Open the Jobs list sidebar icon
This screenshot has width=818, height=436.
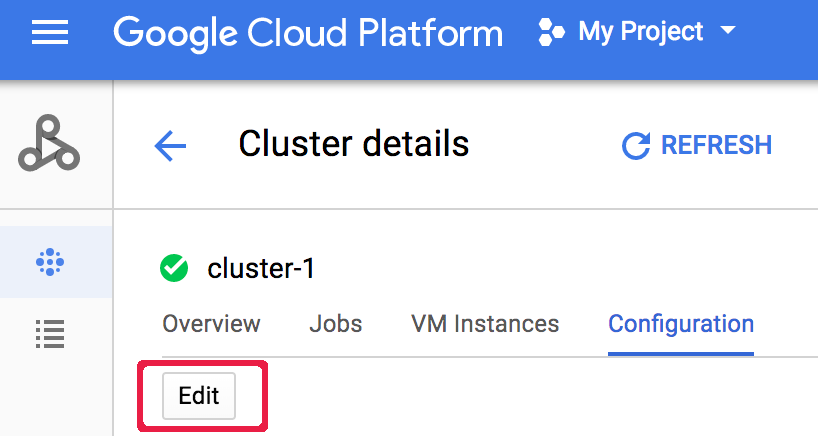pyautogui.click(x=49, y=333)
